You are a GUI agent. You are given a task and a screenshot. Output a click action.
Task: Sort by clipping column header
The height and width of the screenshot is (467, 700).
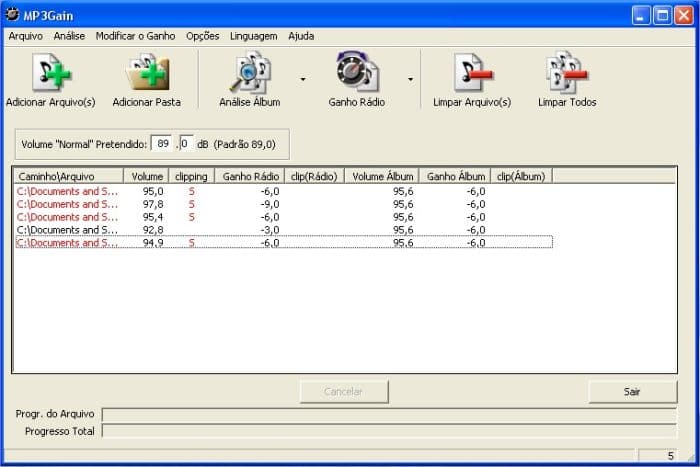click(192, 176)
